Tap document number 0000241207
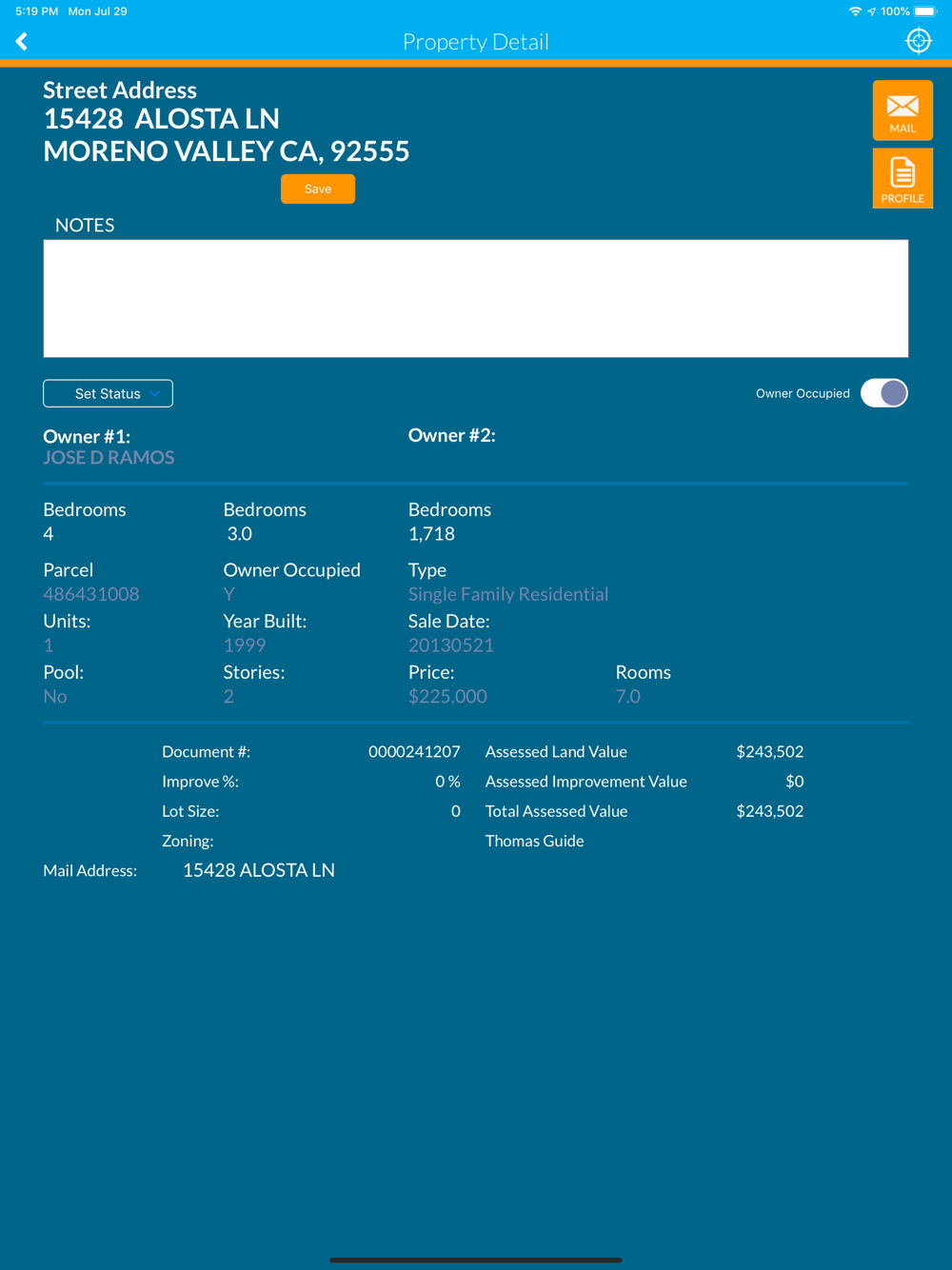The width and height of the screenshot is (952, 1270). 414,752
